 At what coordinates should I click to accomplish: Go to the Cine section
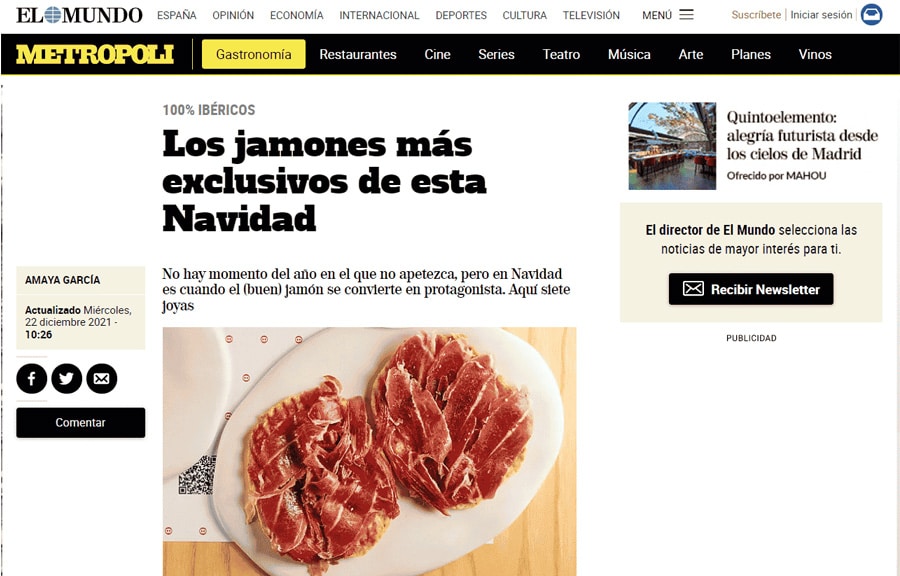437,55
